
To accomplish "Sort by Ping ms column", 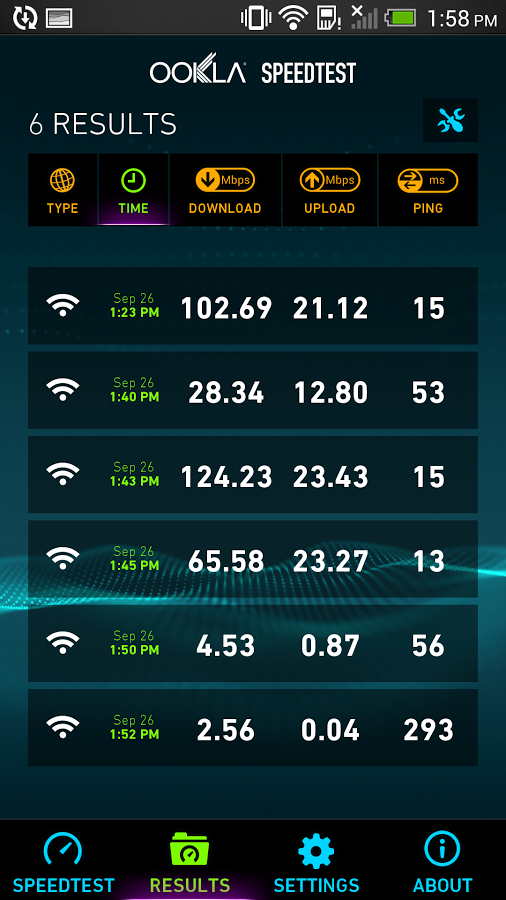I will click(x=428, y=189).
